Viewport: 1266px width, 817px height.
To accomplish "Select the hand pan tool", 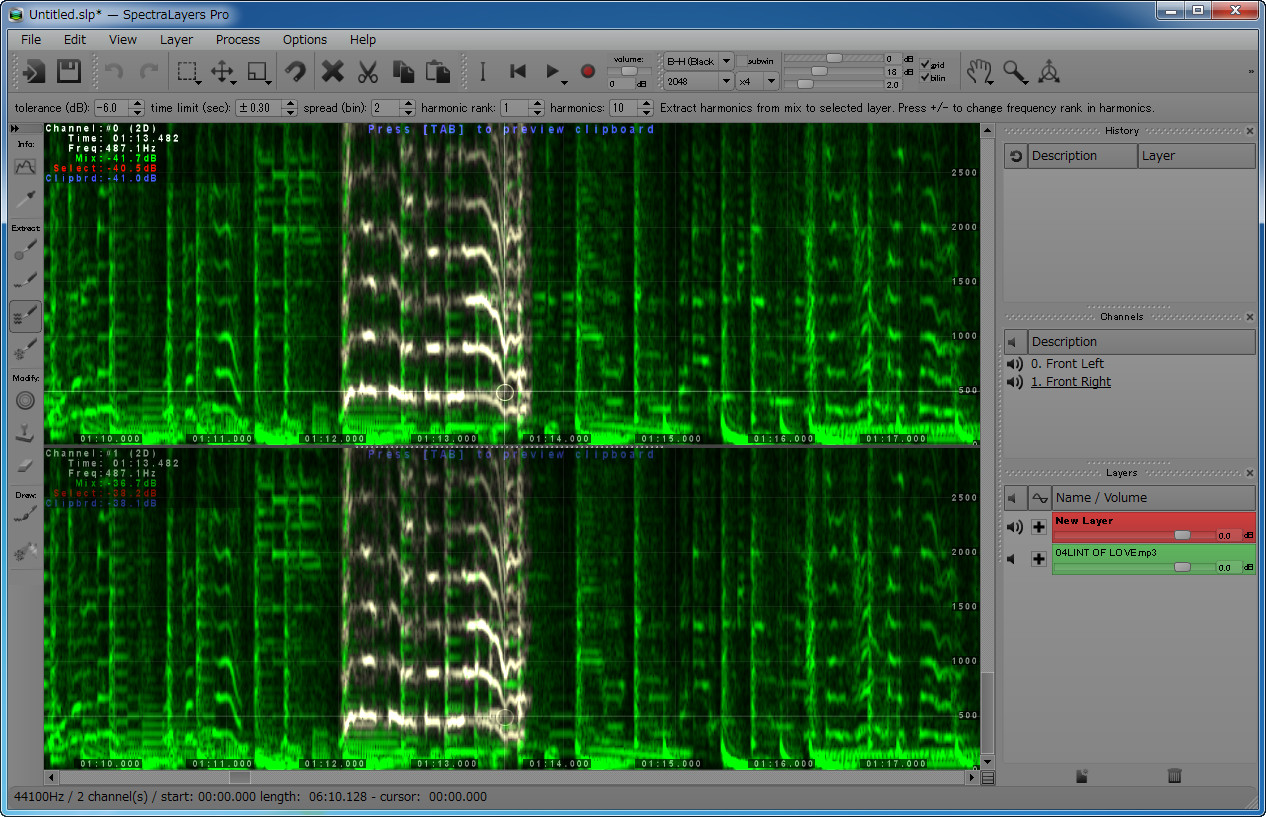I will tap(979, 72).
